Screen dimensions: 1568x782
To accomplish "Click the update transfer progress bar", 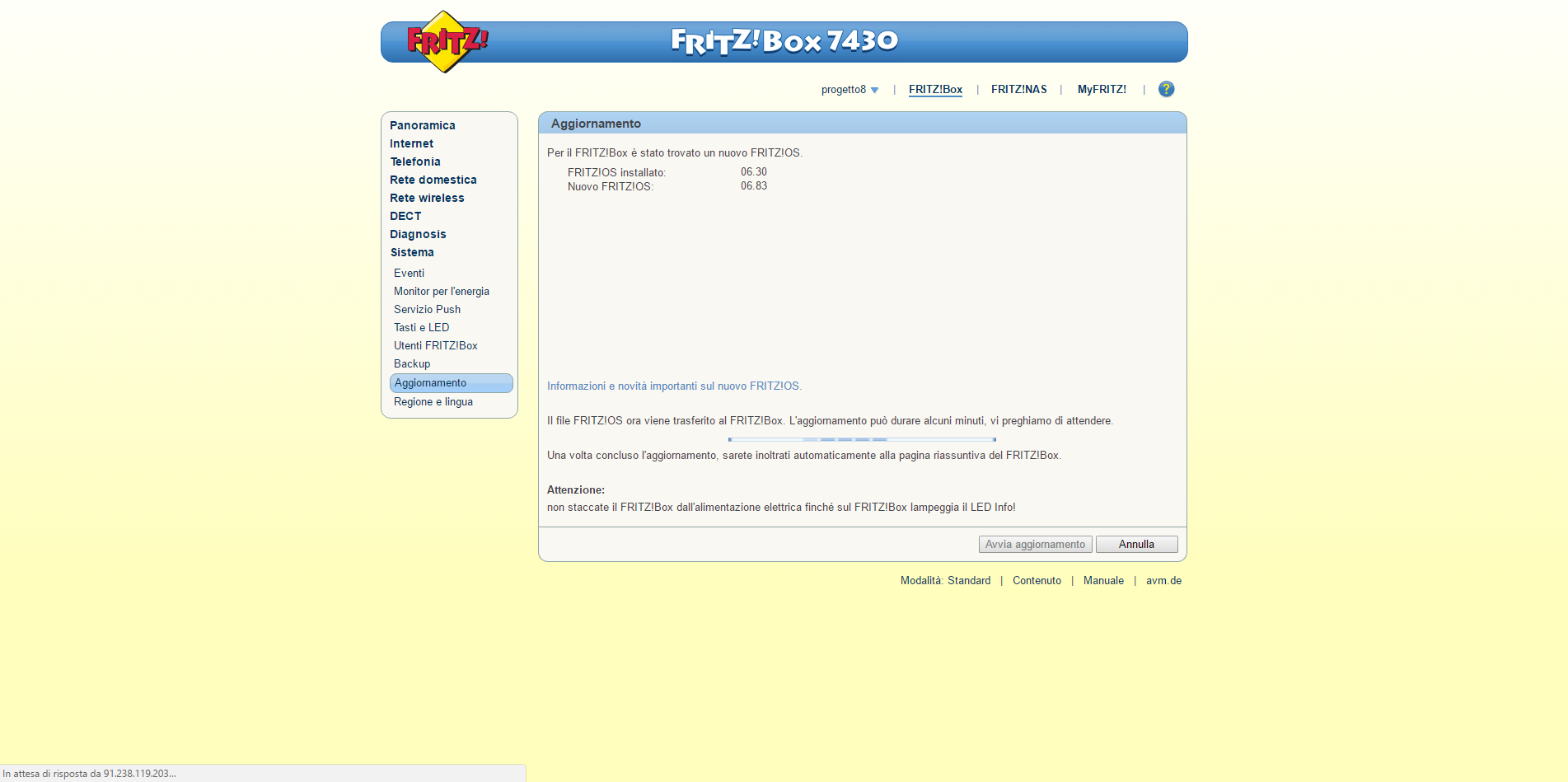I will (862, 439).
